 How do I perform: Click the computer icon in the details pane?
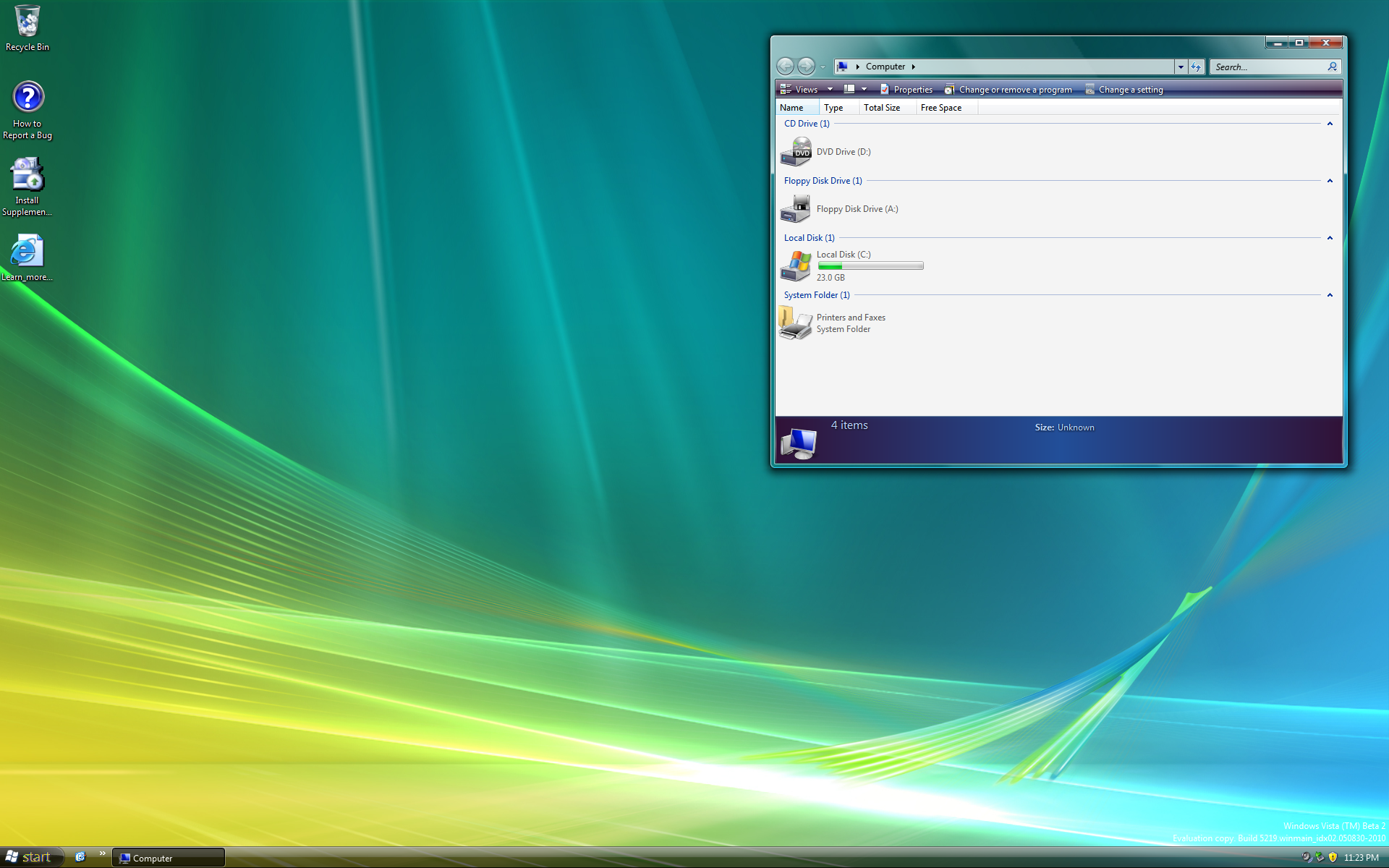[799, 443]
